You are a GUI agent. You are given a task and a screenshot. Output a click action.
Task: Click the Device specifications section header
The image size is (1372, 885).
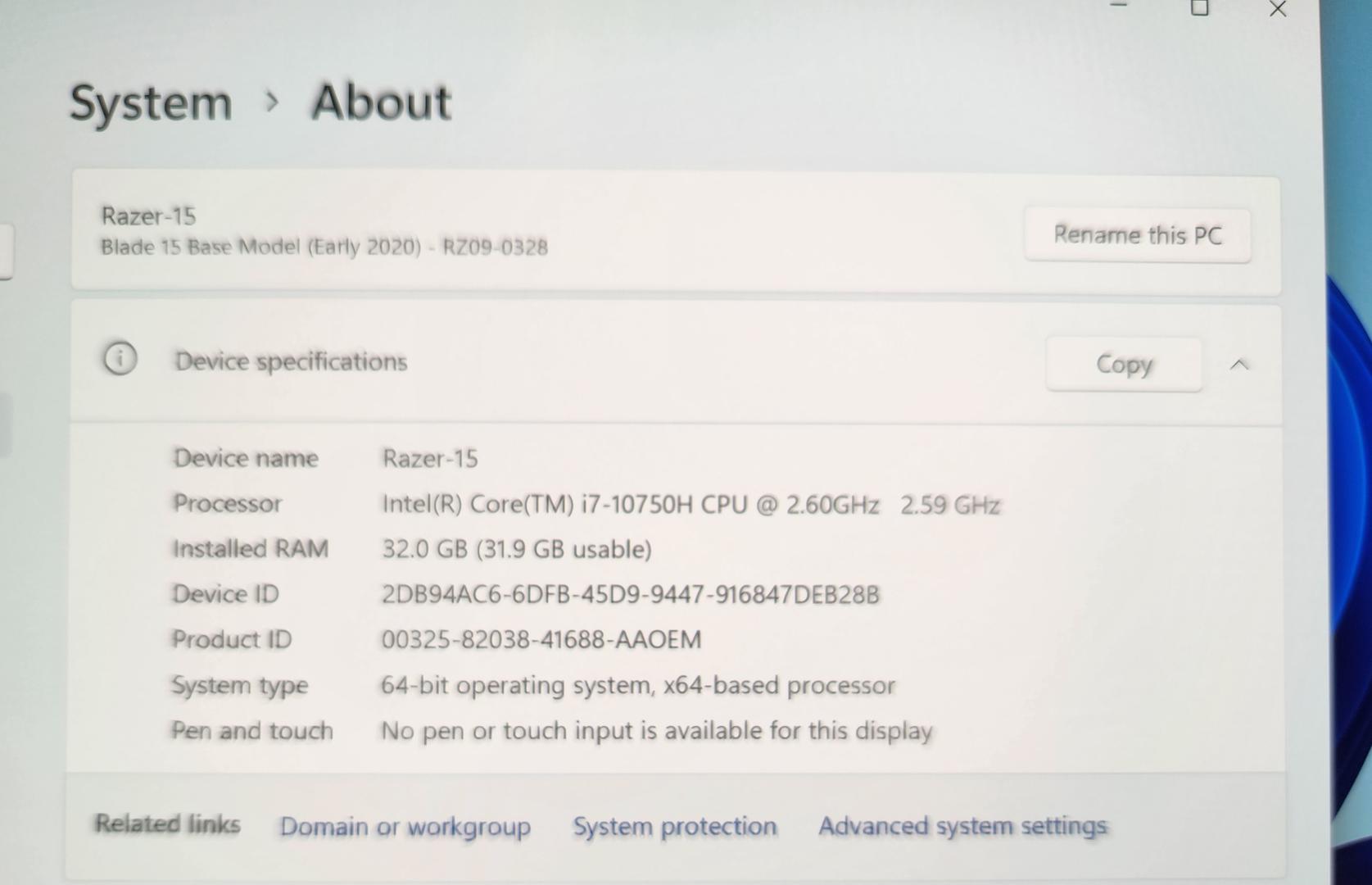(x=291, y=361)
